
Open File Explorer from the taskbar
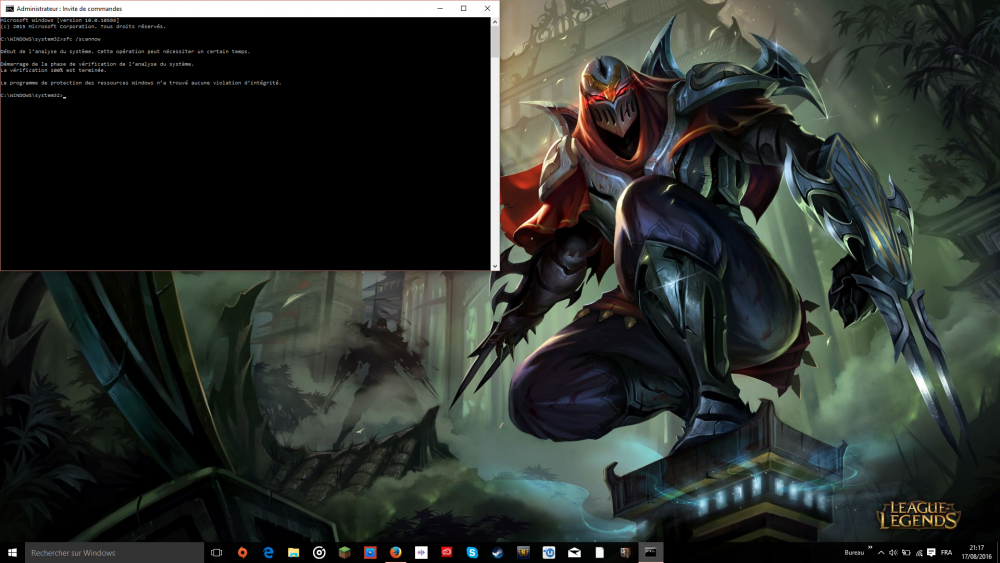[294, 552]
